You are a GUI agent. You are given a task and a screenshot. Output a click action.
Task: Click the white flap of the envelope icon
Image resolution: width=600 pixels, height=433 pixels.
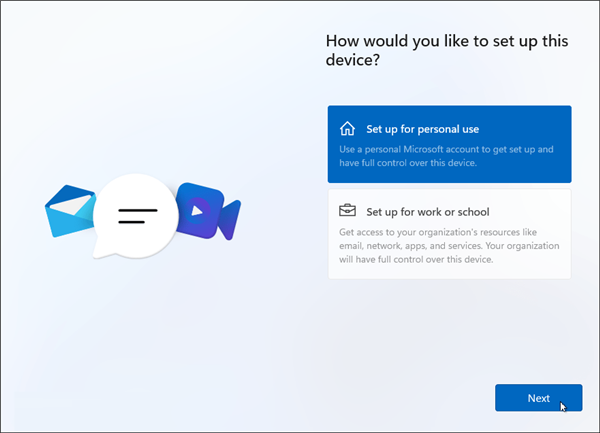[71, 205]
